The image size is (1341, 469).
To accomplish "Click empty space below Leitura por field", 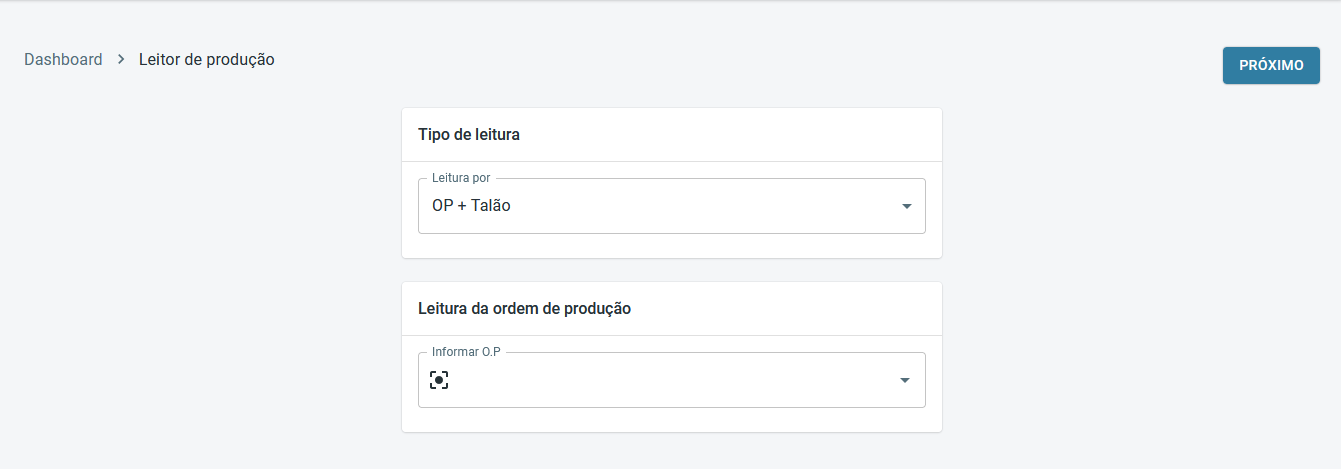I will [x=670, y=246].
